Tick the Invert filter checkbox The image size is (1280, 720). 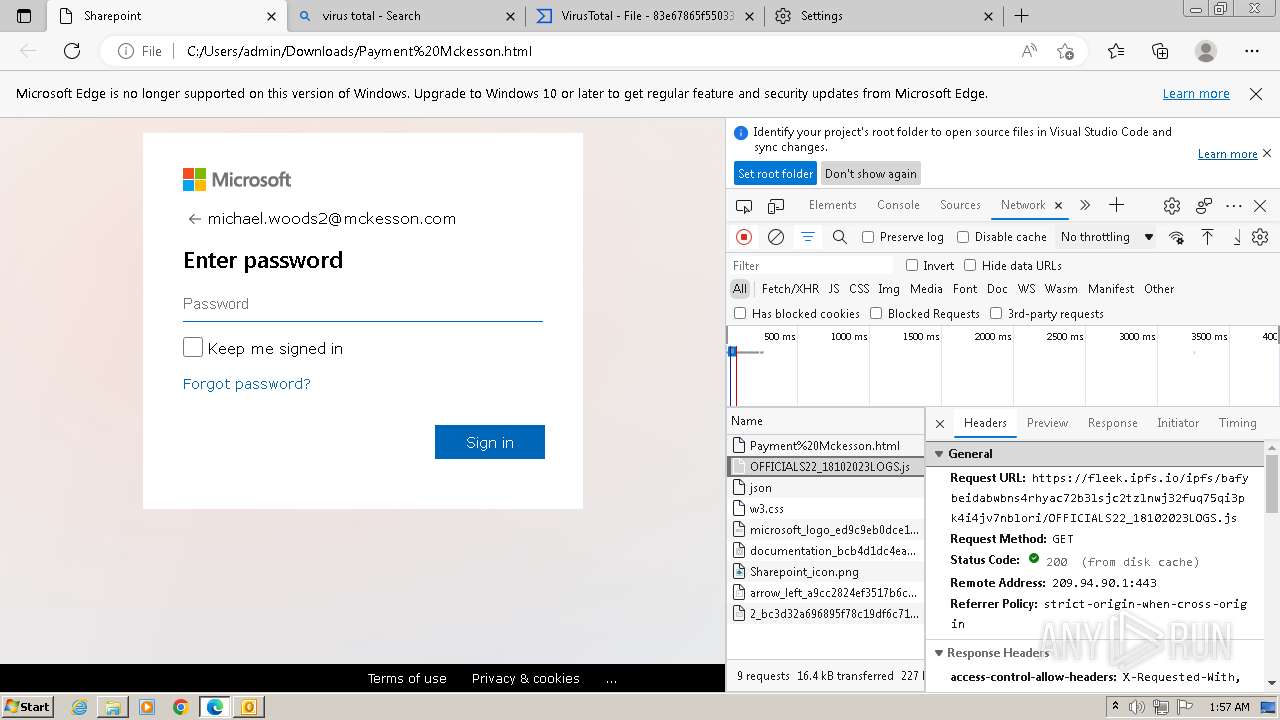coord(912,265)
